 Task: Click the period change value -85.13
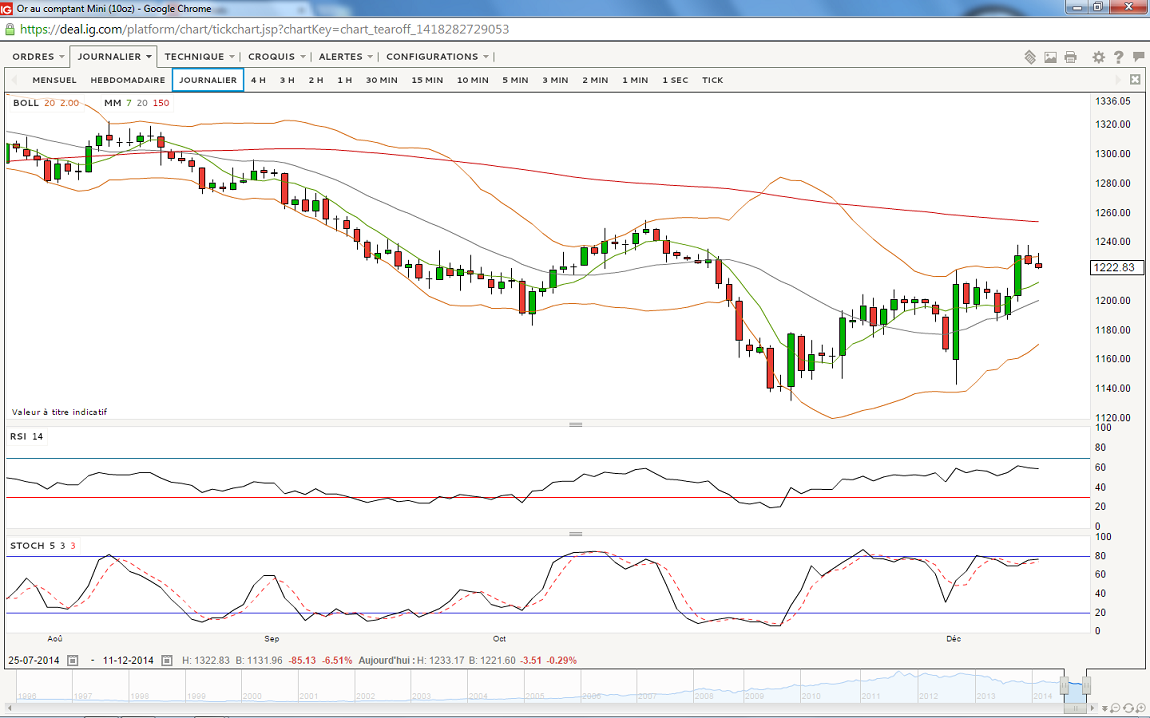pos(302,660)
